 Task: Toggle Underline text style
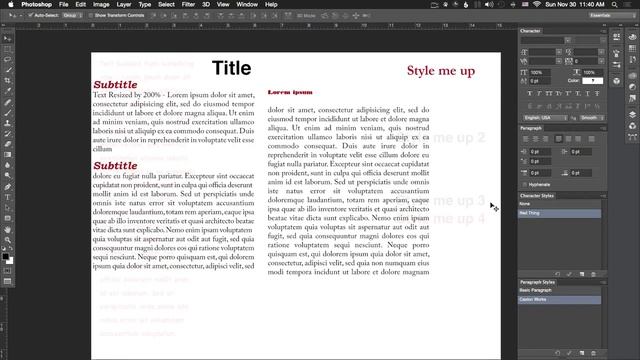click(x=587, y=94)
